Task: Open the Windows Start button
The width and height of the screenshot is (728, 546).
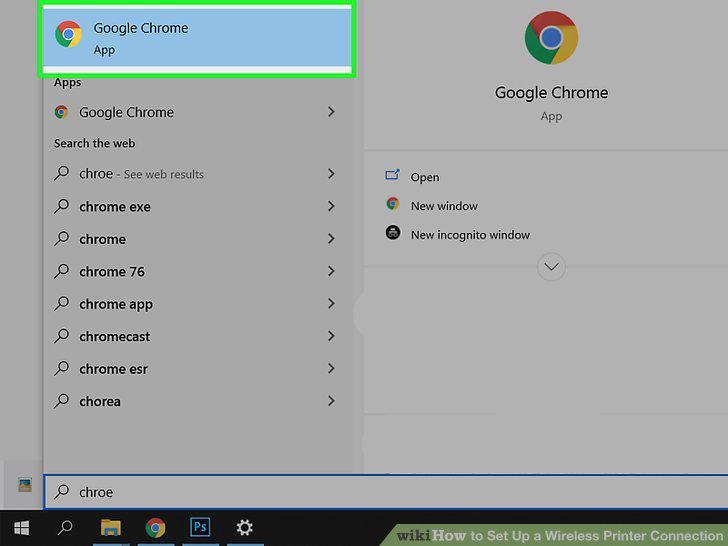Action: pos(21,528)
